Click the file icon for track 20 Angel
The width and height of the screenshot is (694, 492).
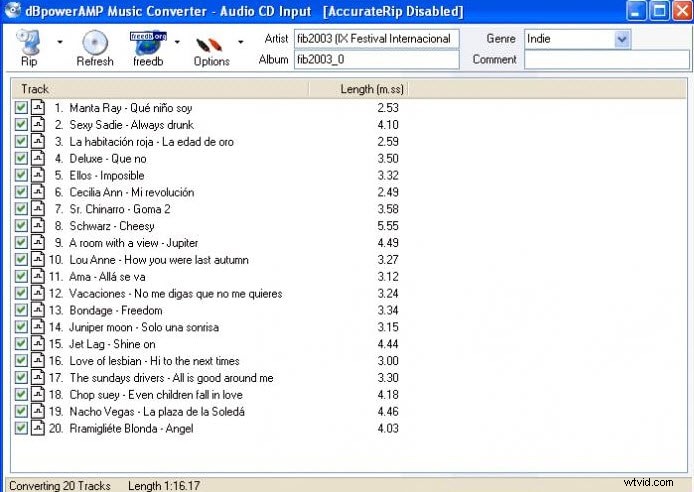point(38,428)
